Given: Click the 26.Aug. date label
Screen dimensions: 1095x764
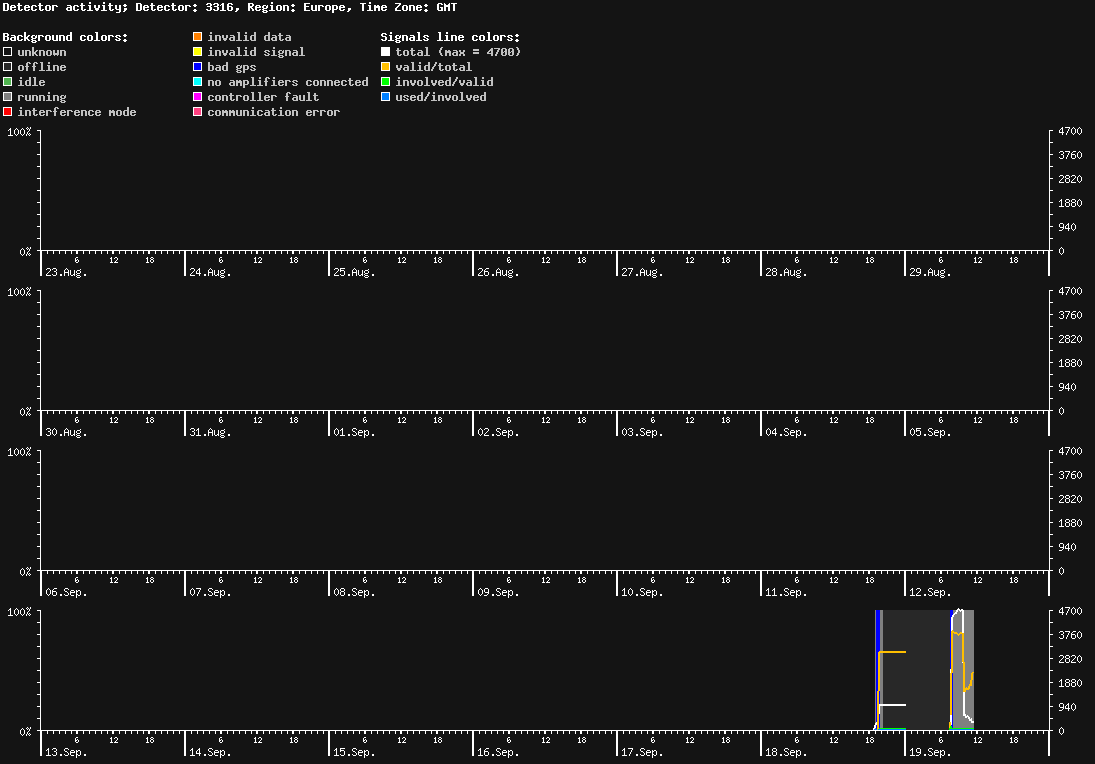Looking at the screenshot, I should [x=499, y=272].
